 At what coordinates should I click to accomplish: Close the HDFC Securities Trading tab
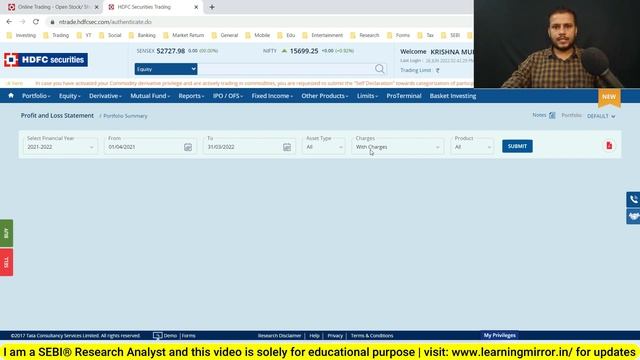point(196,7)
